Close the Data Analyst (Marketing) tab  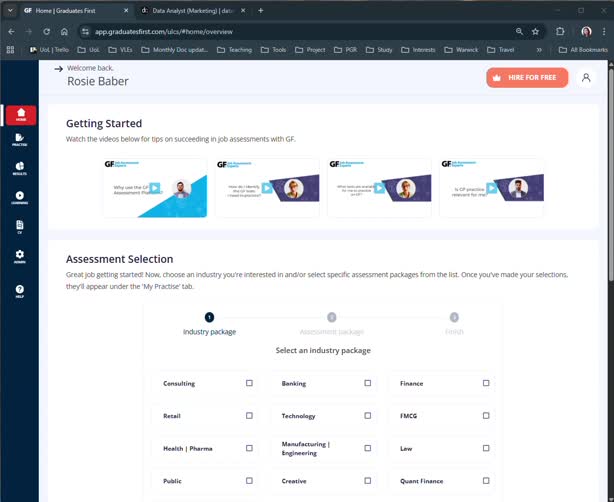coord(243,11)
